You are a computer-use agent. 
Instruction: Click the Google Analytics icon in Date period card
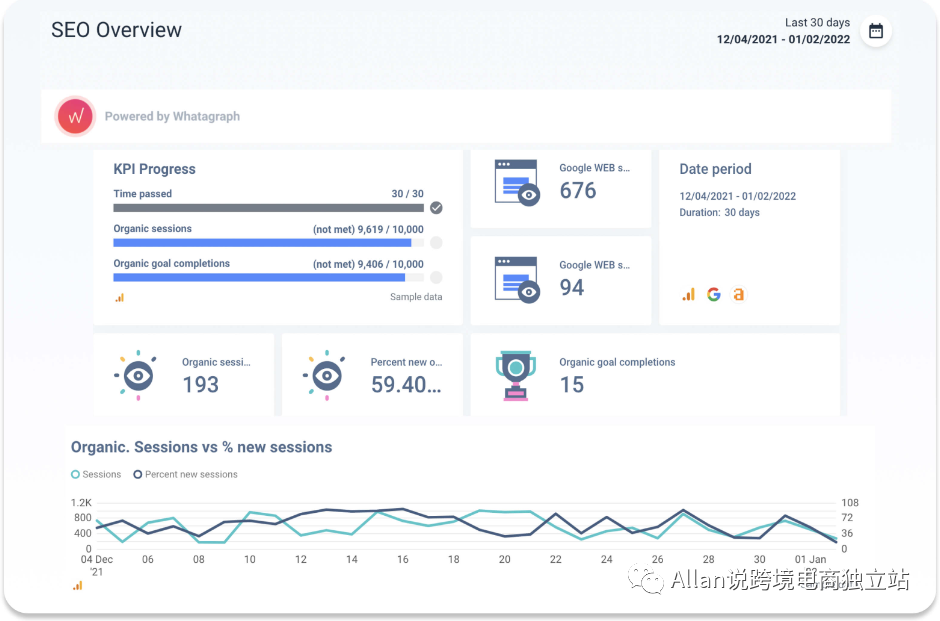688,294
